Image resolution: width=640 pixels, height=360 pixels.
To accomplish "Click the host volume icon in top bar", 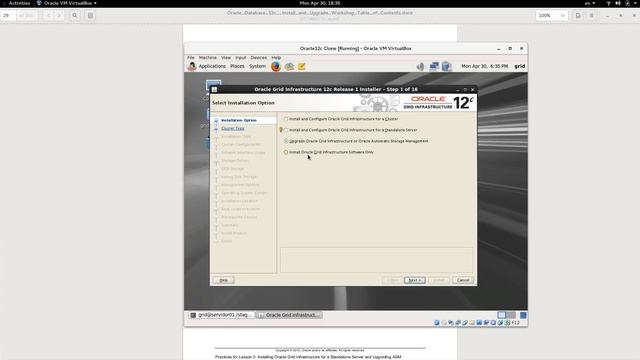I will [x=618, y=3].
